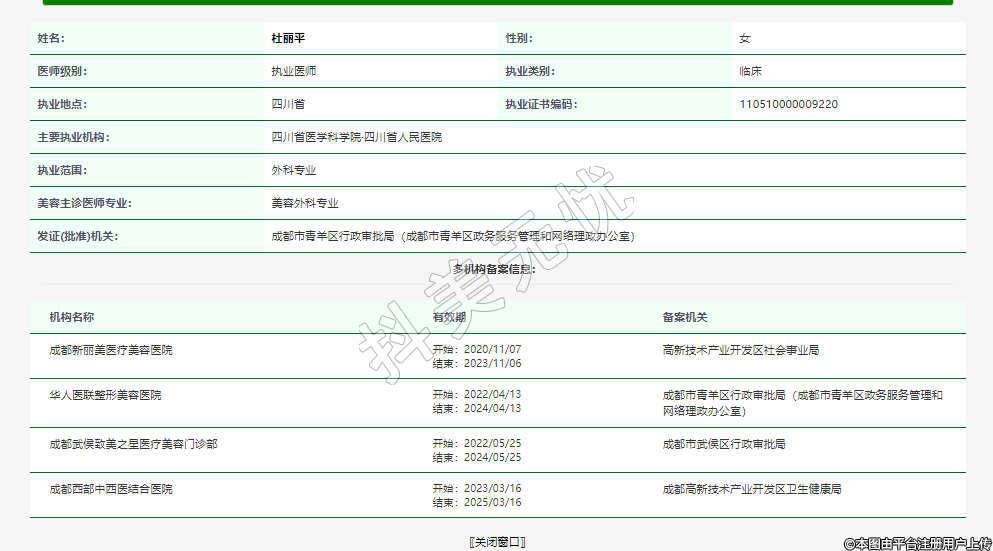This screenshot has height=551, width=993.
Task: Select the 成都新丽美医疗美容医院 row
Action: (111, 351)
